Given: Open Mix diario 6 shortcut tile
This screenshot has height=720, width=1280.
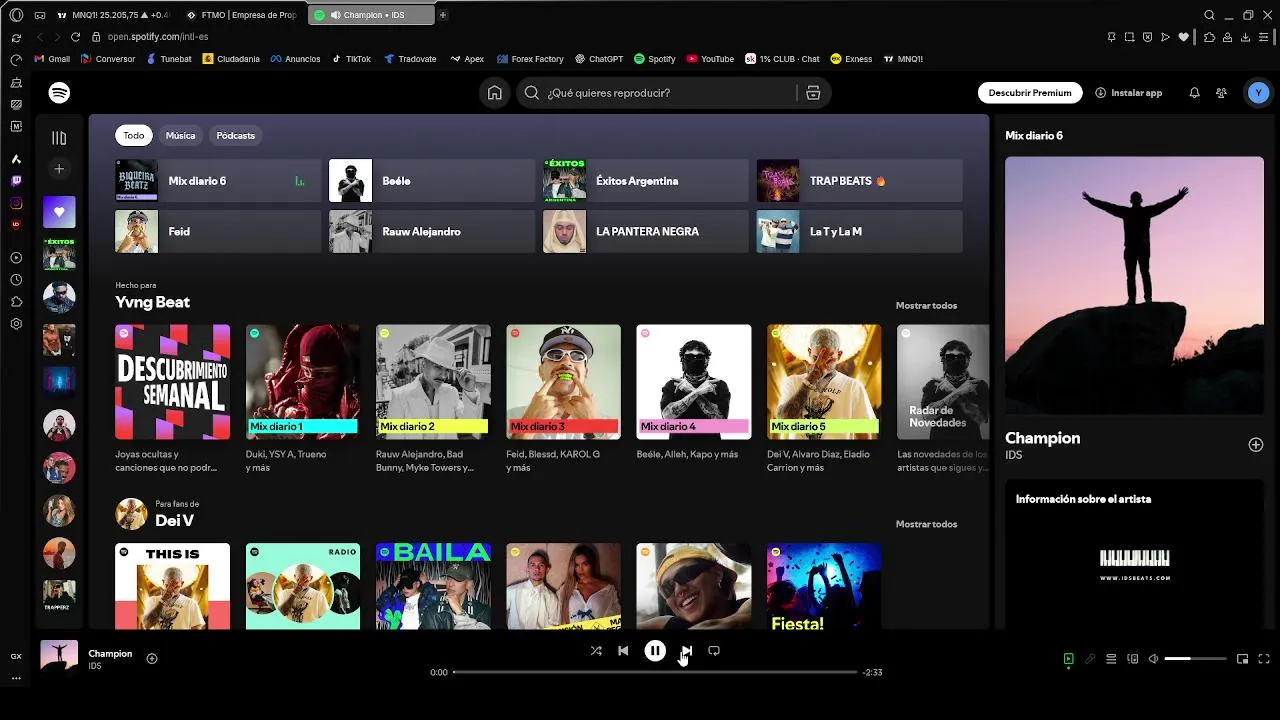Looking at the screenshot, I should pos(218,181).
